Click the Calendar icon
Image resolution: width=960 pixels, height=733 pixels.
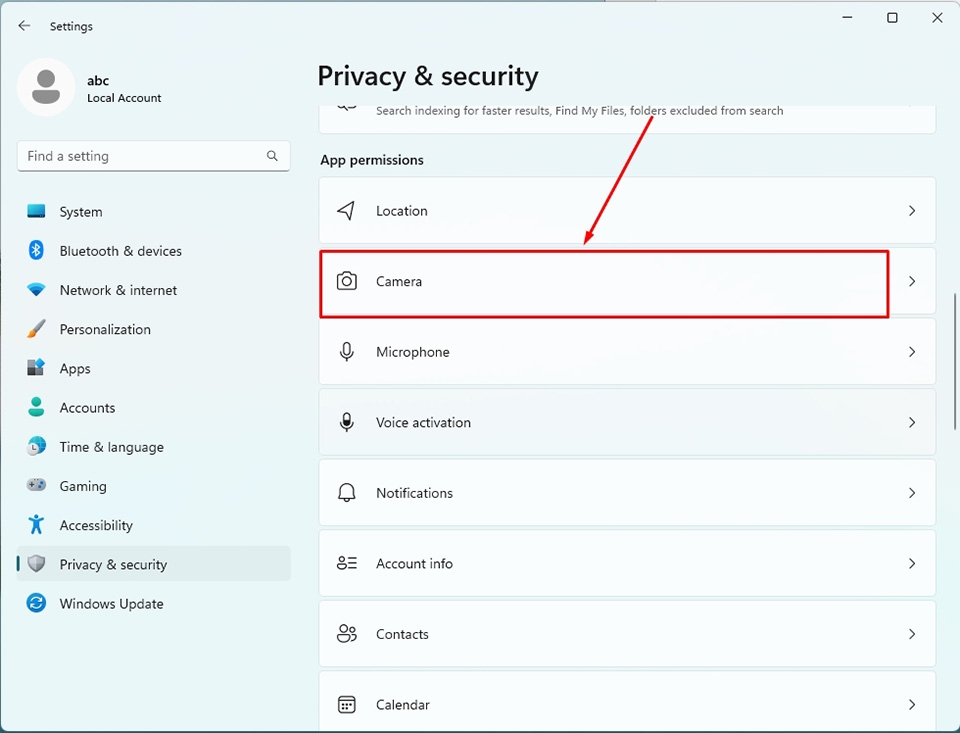(347, 704)
